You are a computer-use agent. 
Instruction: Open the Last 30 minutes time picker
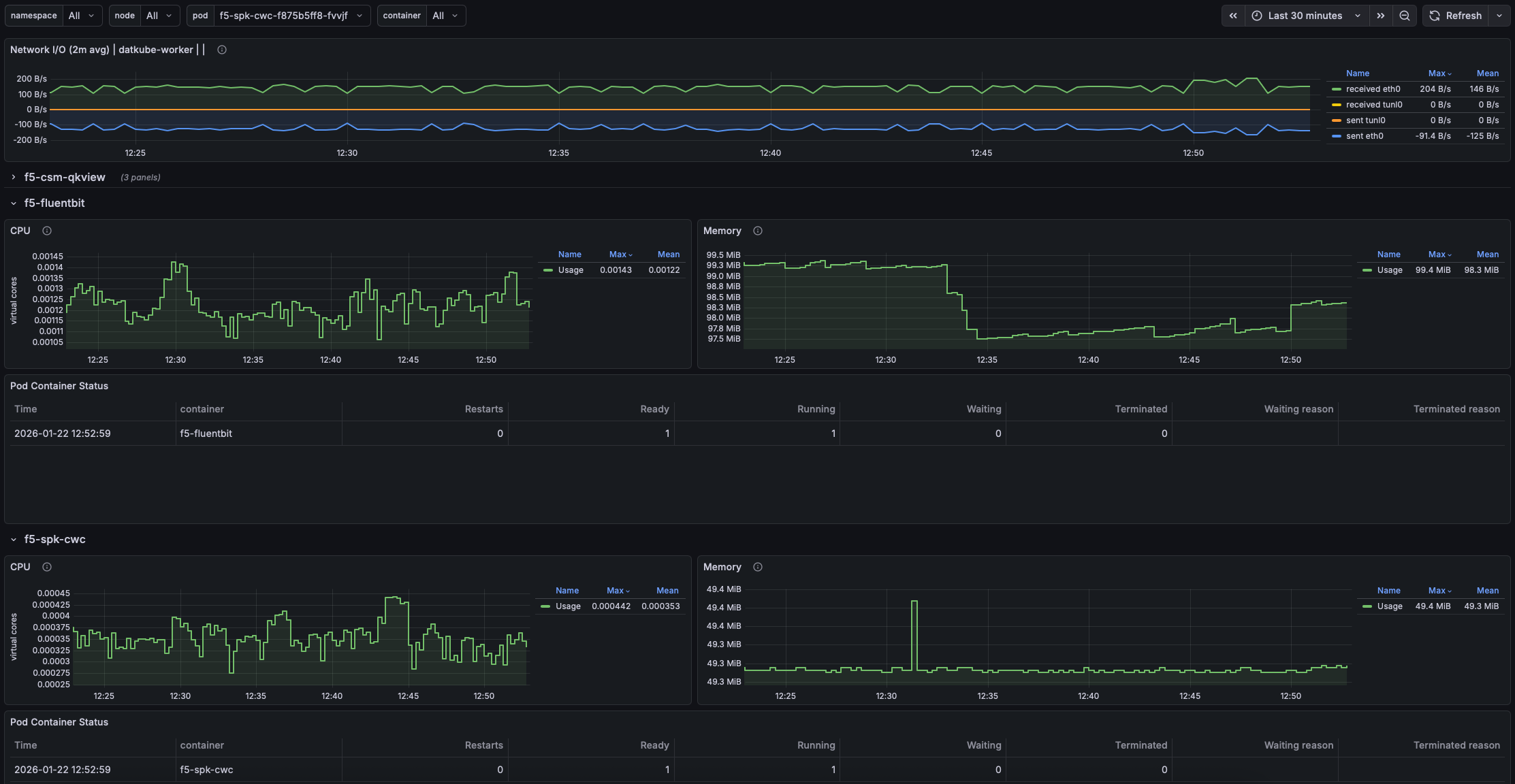(x=1307, y=16)
